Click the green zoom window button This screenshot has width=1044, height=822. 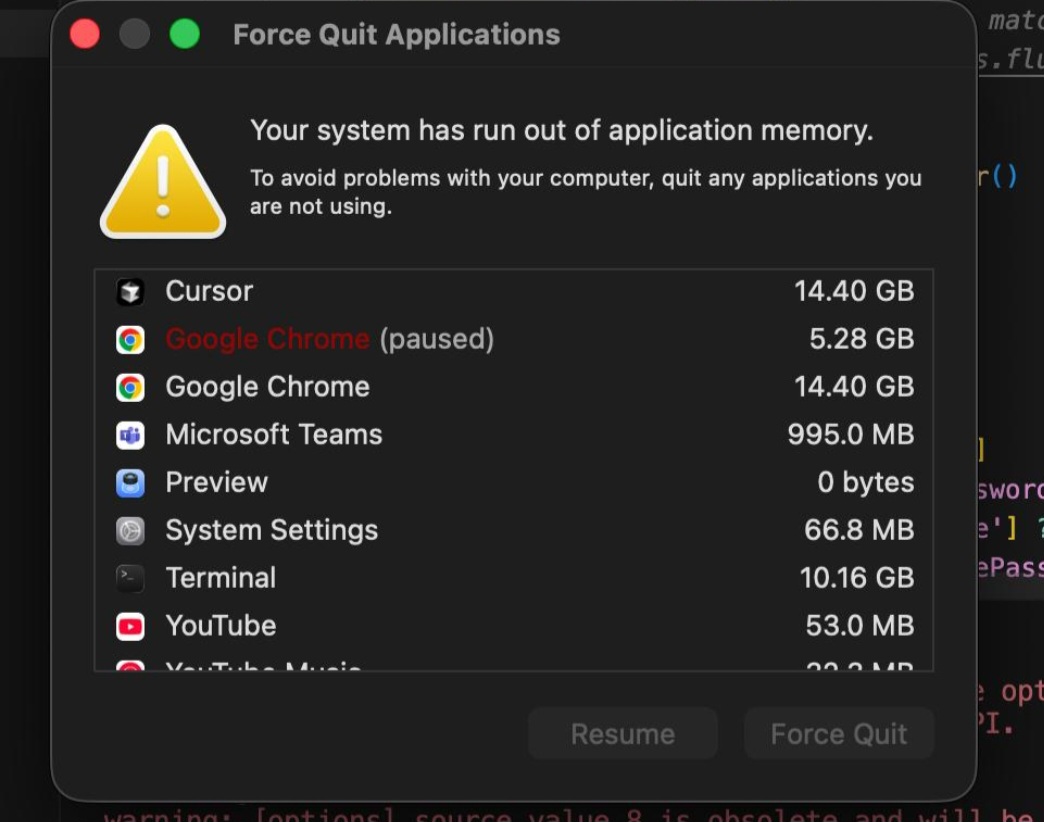[185, 35]
